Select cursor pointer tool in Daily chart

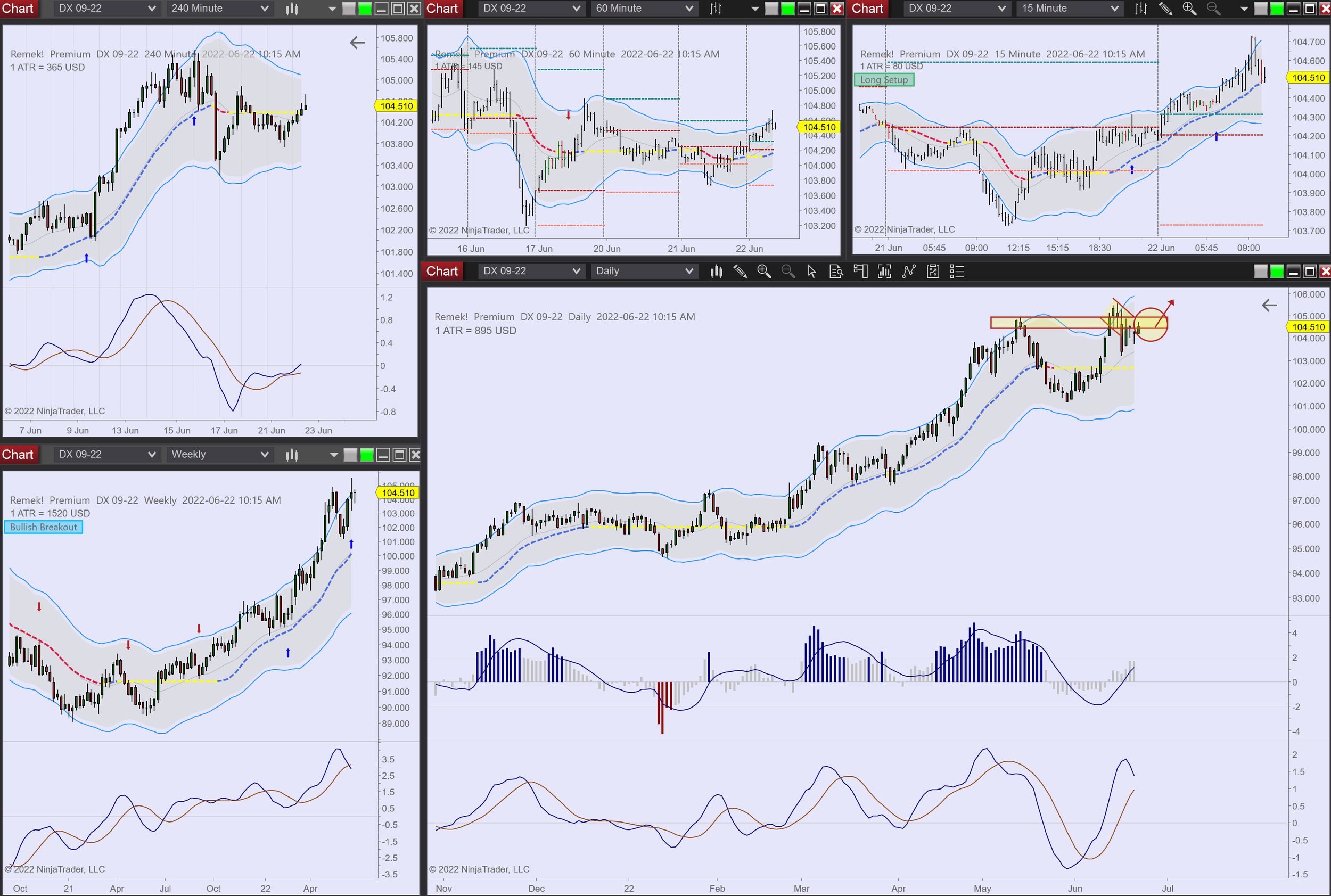click(x=812, y=272)
